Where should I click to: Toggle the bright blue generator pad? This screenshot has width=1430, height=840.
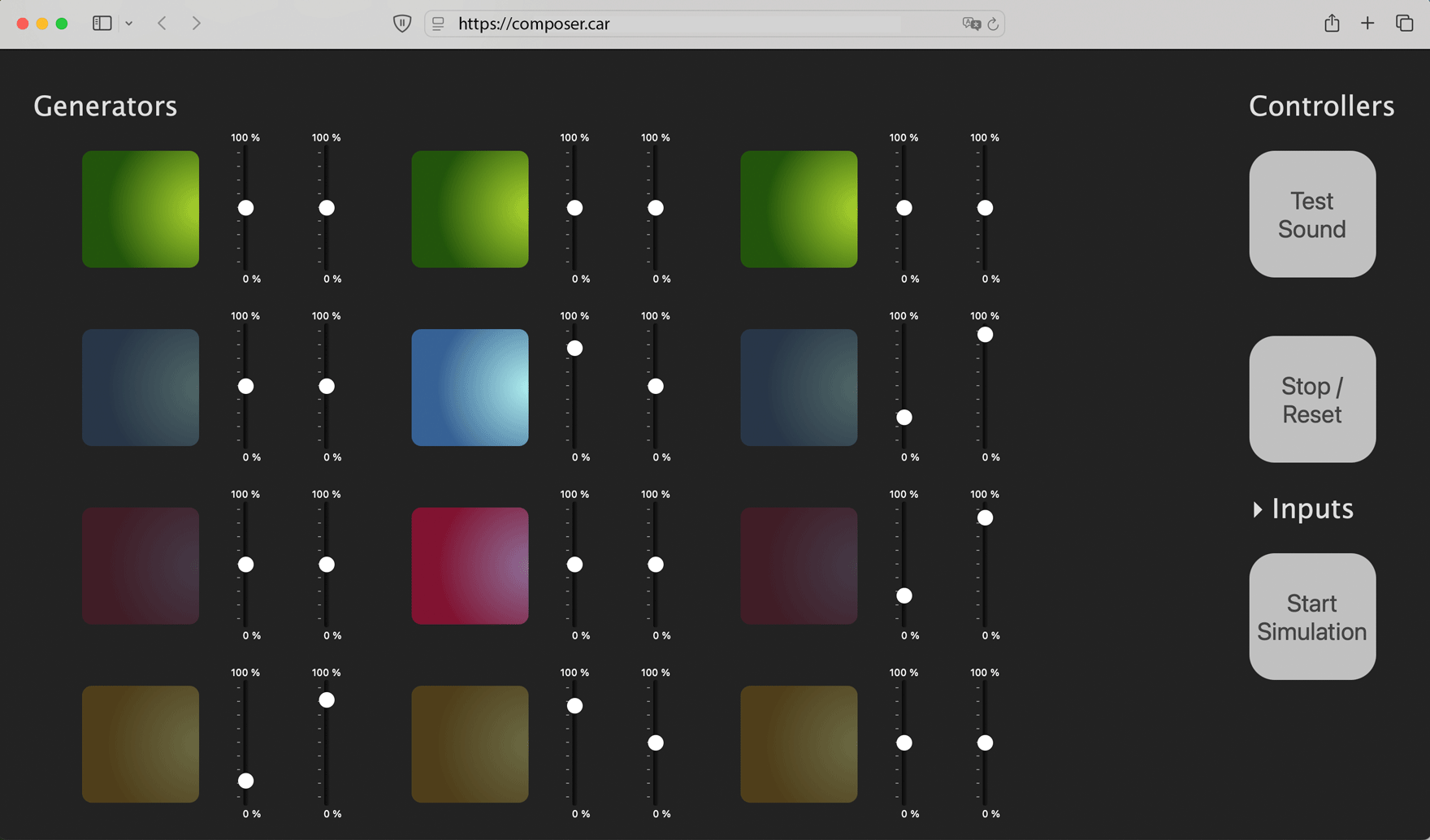point(470,388)
